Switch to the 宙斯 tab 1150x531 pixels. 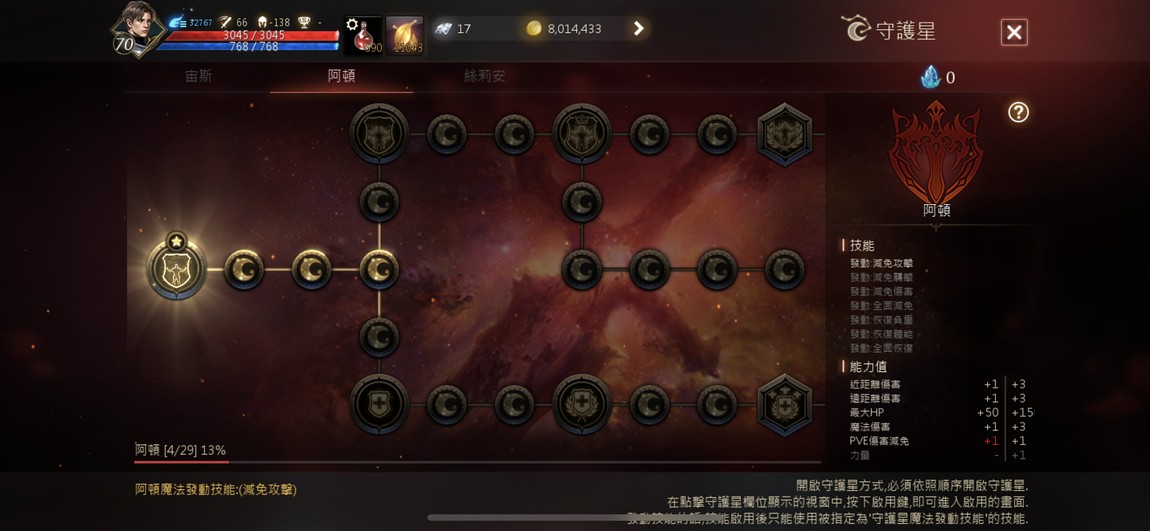pos(199,76)
